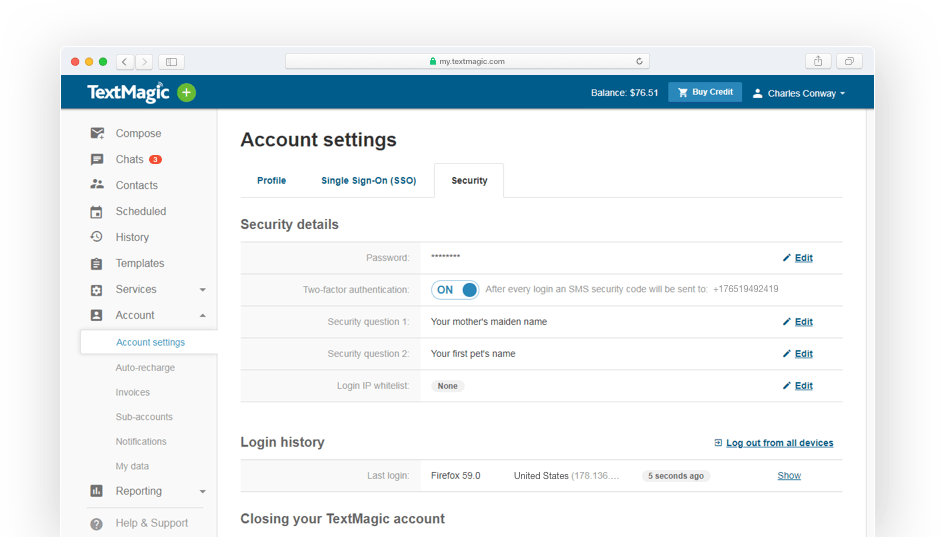Switch to the Single Sign-On (SSO) tab
Viewport: 940px width, 537px height.
(x=369, y=180)
